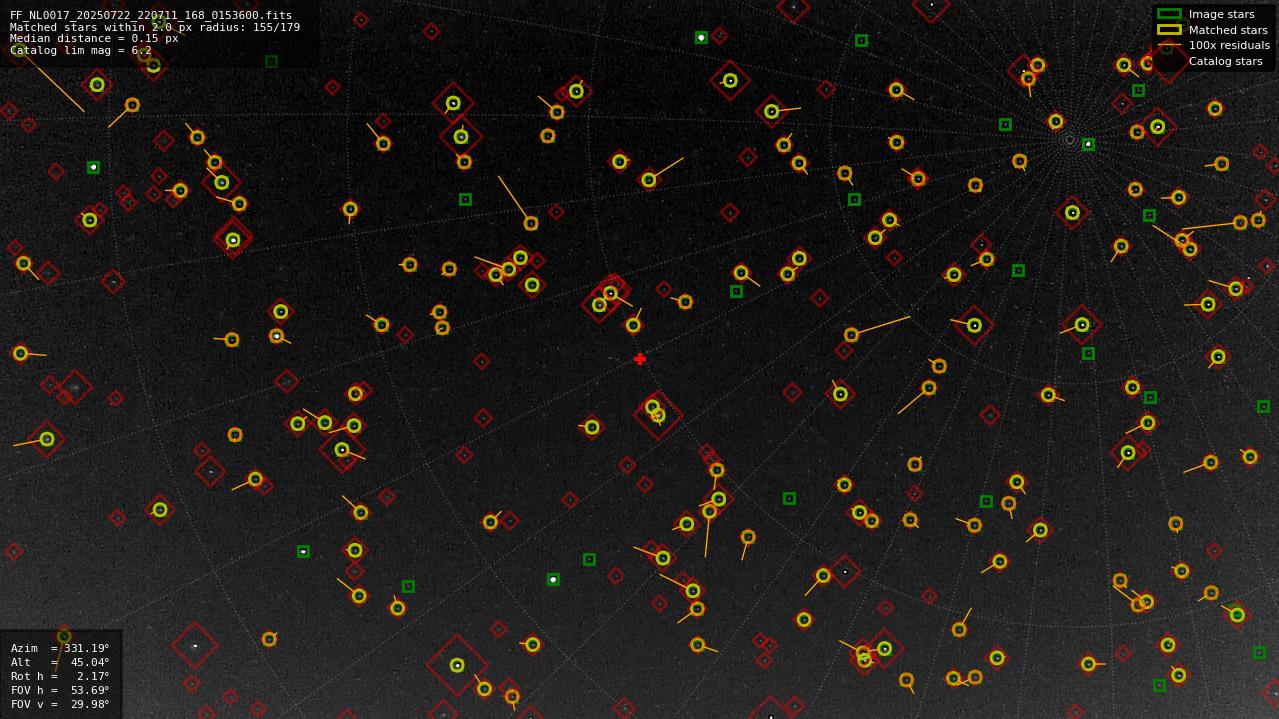1279x719 pixels.
Task: Click the red cross marker at field centre
Action: [x=640, y=359]
